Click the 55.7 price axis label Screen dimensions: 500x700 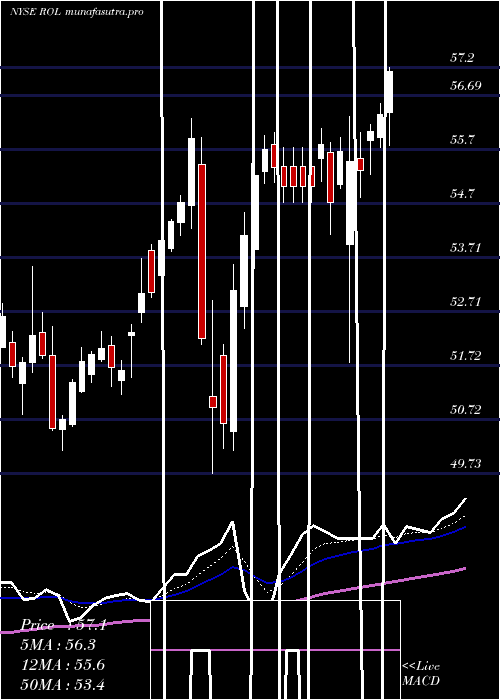click(x=462, y=140)
